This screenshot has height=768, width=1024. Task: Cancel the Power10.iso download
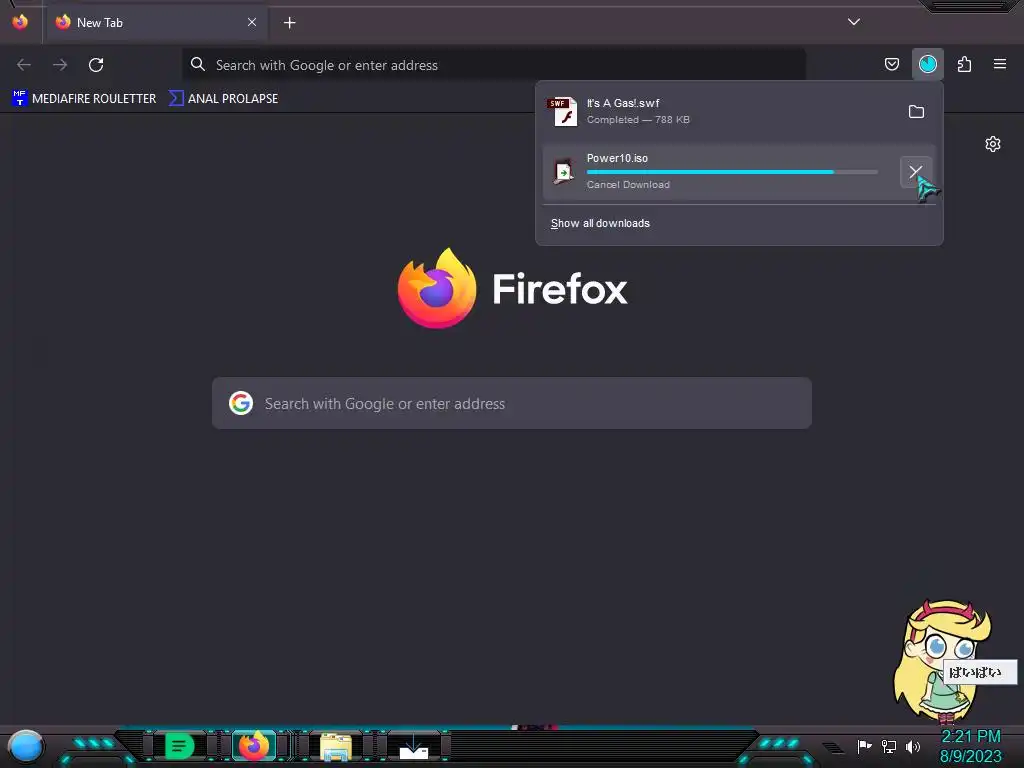pyautogui.click(x=916, y=172)
